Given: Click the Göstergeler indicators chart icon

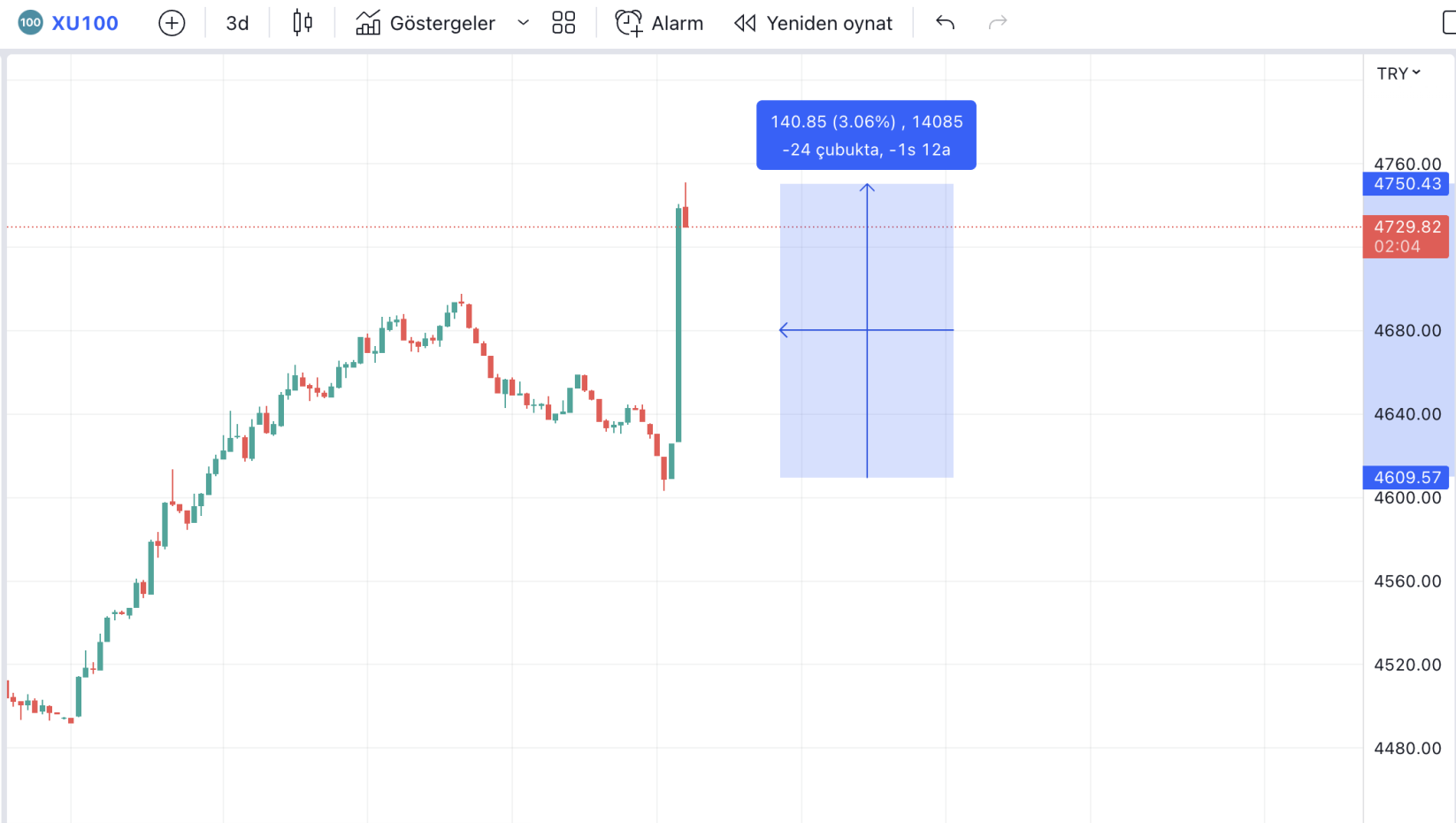Looking at the screenshot, I should tap(368, 23).
